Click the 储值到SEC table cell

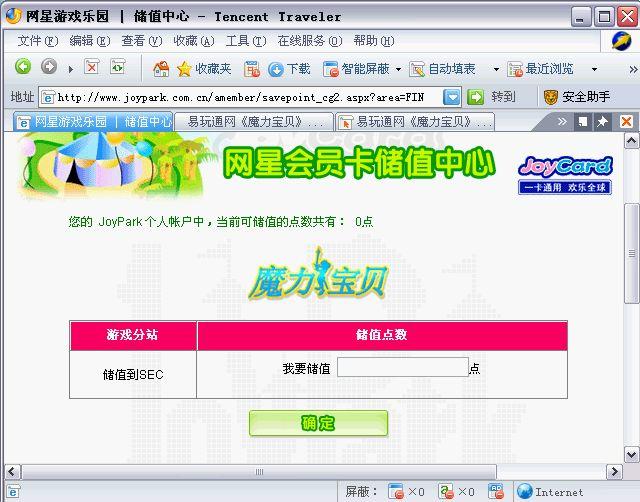(x=133, y=374)
